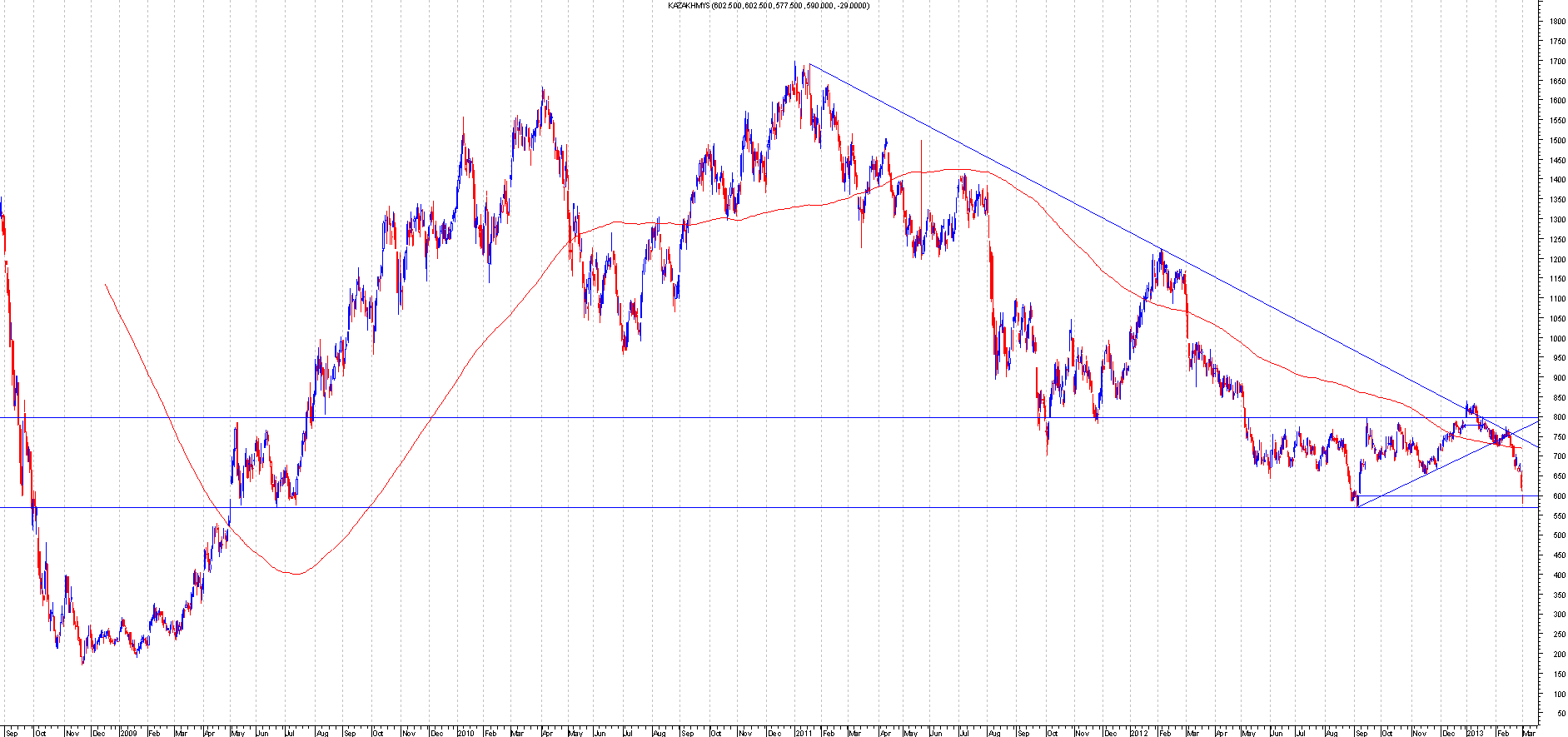Click the 800 price axis label
Screen dimensions: 1568x737
point(1556,417)
